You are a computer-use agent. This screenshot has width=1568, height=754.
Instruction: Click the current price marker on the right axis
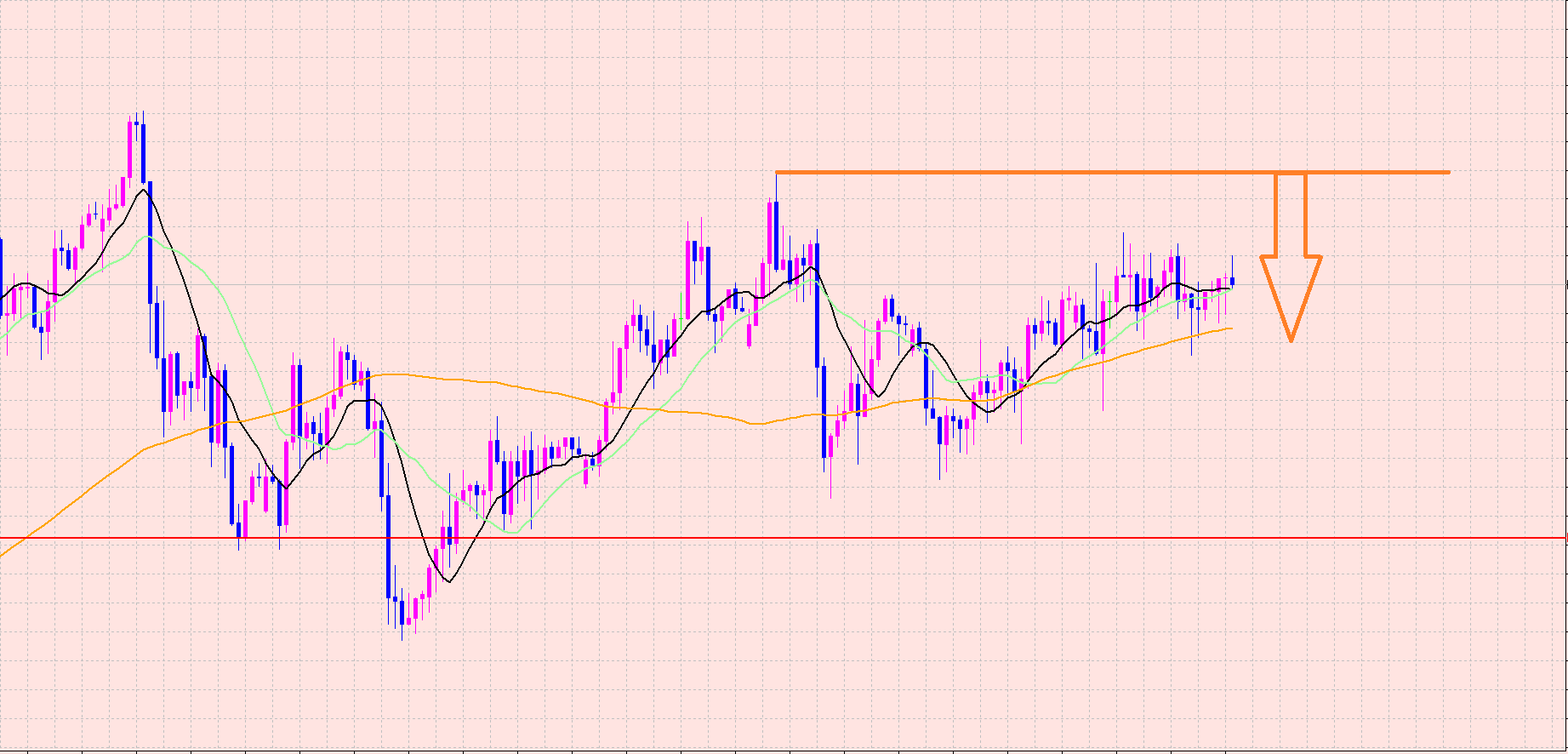click(1565, 284)
